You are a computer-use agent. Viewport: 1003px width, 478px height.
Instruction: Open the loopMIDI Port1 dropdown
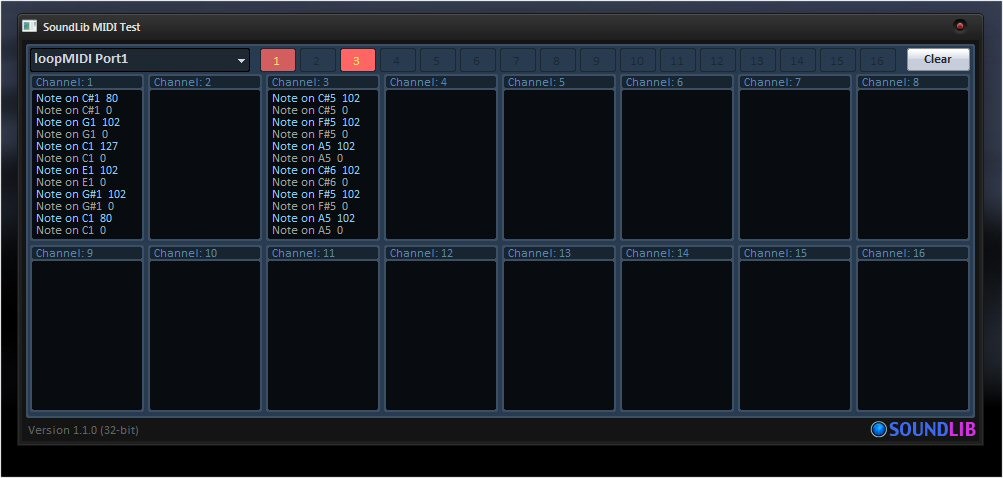[x=140, y=60]
